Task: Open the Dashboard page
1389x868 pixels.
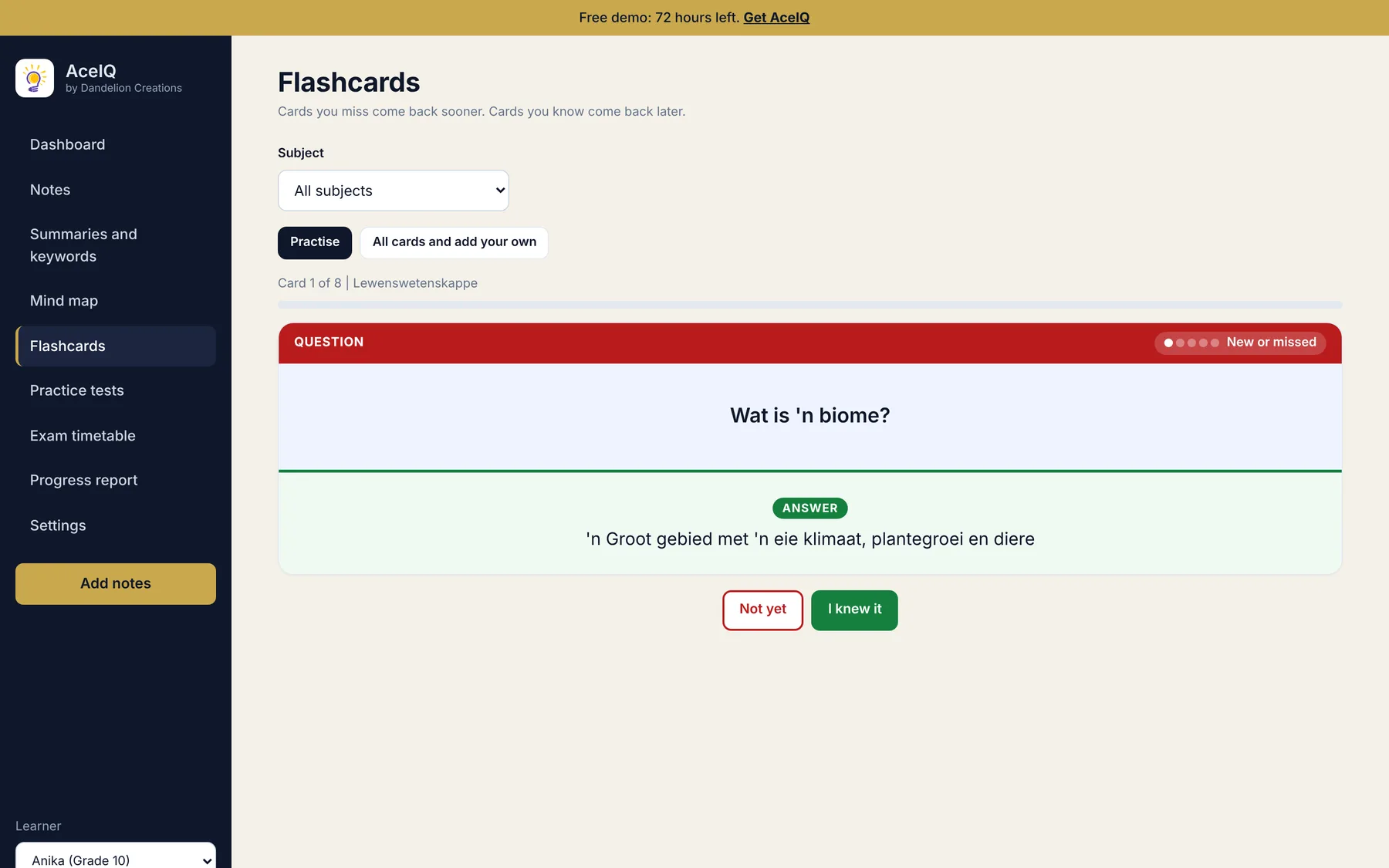Action: tap(116, 144)
